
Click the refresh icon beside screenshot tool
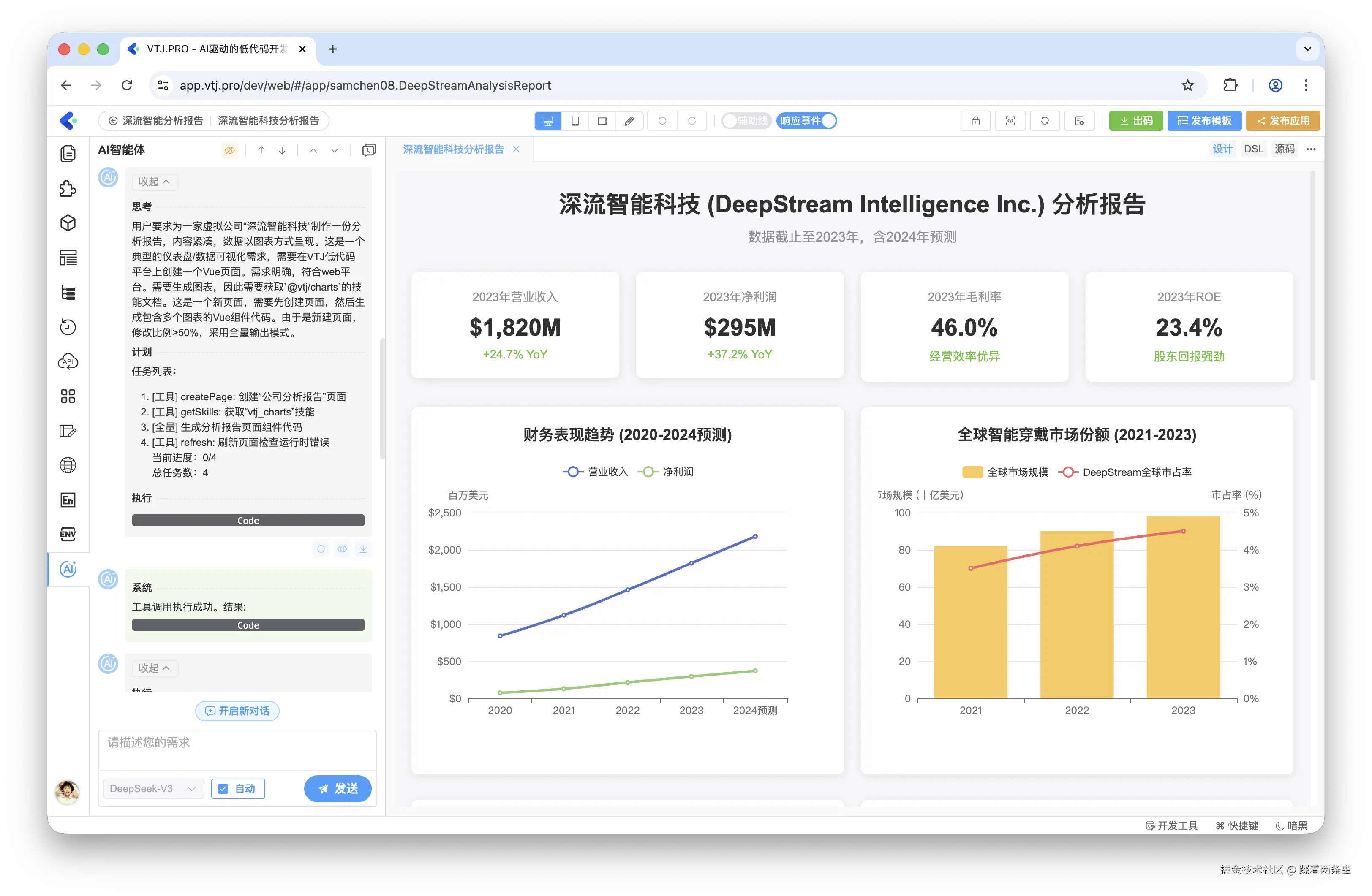click(x=1045, y=121)
